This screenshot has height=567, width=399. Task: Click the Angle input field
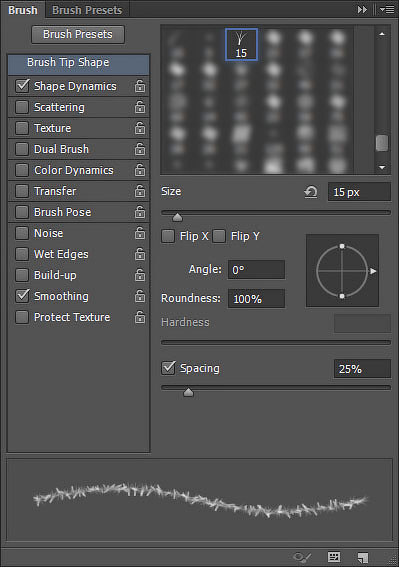pos(256,270)
